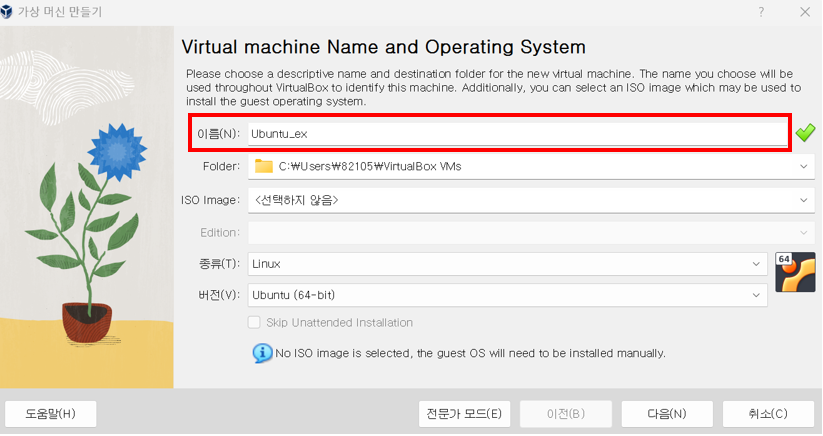Screen dimensions: 823x436
Task: Click the Ubuntu 64-bit OS type icon
Action: [x=795, y=272]
